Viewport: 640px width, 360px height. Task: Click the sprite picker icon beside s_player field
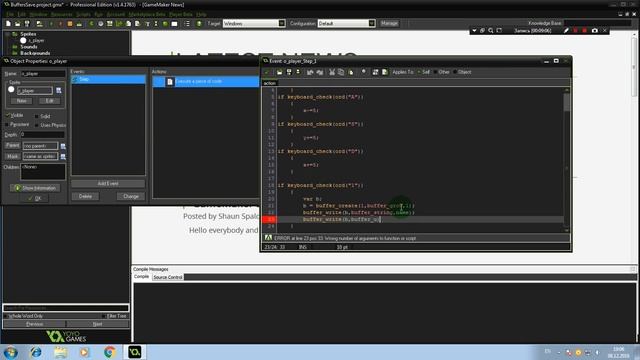point(59,90)
